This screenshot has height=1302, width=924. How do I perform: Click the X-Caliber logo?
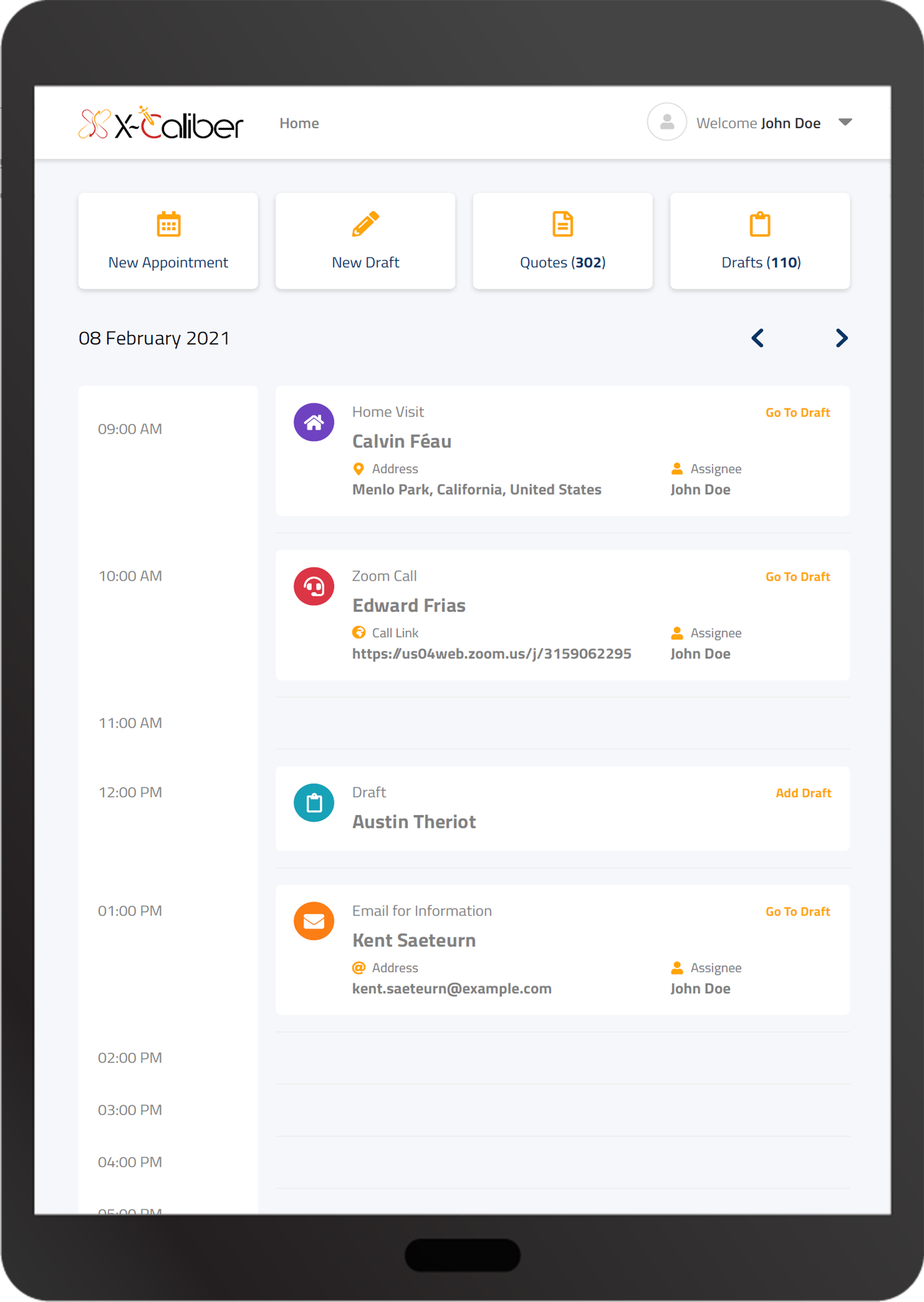[161, 123]
